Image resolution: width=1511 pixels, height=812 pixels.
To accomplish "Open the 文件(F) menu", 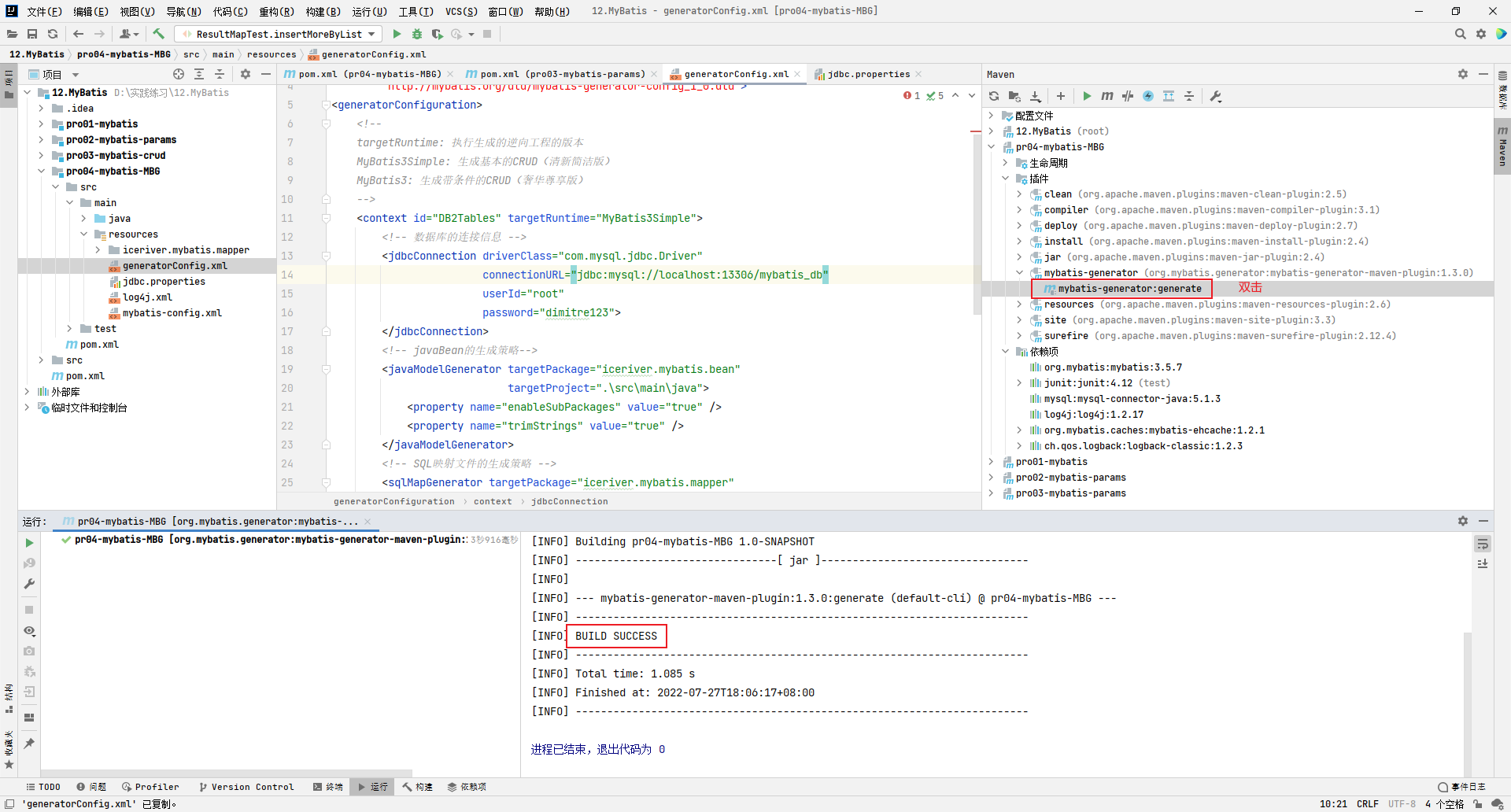I will click(x=44, y=11).
